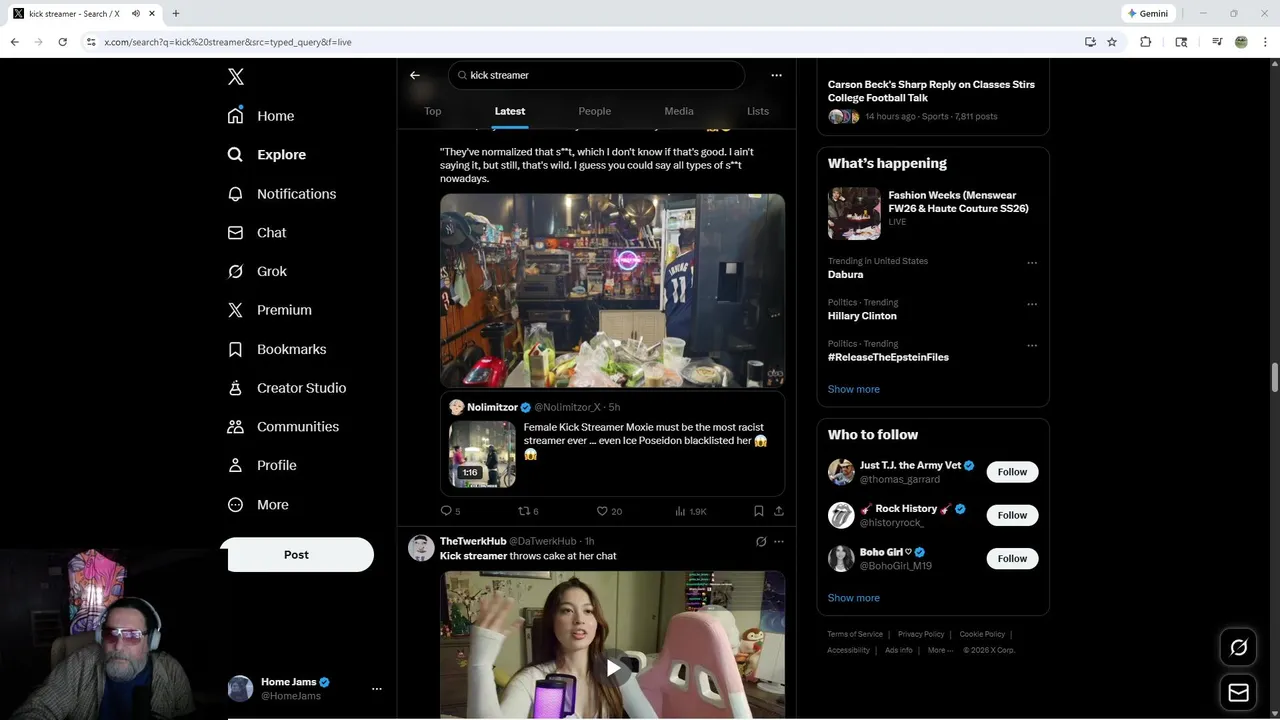Open quoted video thumbnail showing 1:16
Image resolution: width=1280 pixels, height=720 pixels.
[x=482, y=454]
